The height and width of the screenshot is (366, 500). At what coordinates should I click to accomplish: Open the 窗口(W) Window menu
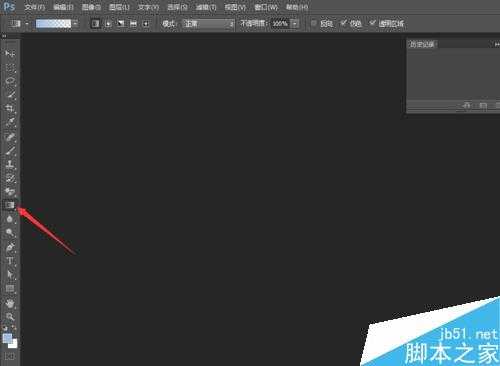click(266, 7)
